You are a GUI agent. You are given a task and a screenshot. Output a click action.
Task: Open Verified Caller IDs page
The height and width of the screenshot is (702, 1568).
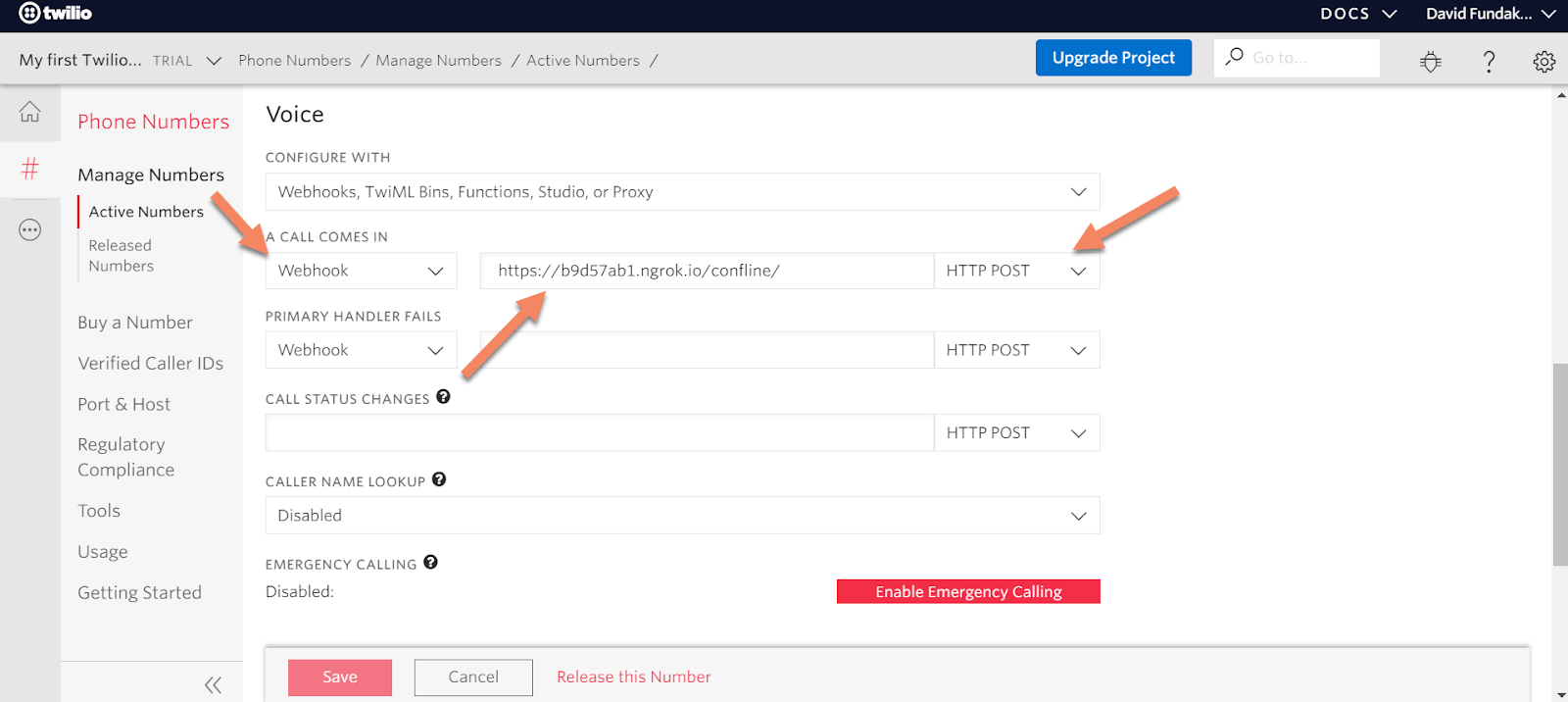tap(151, 363)
